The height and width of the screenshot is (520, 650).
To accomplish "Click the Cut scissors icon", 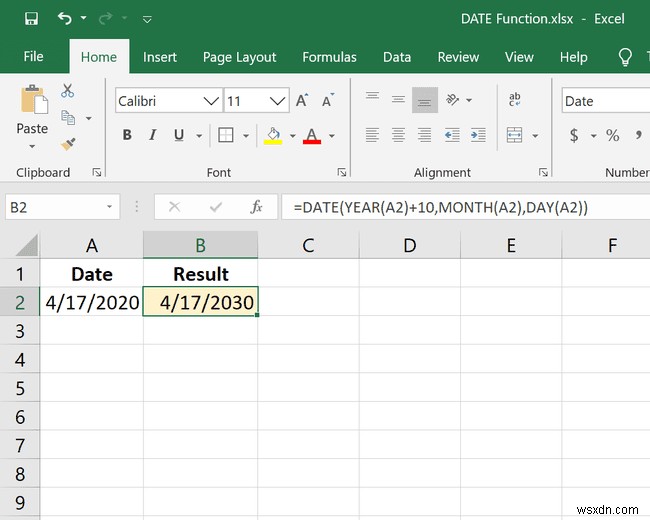I will point(67,91).
